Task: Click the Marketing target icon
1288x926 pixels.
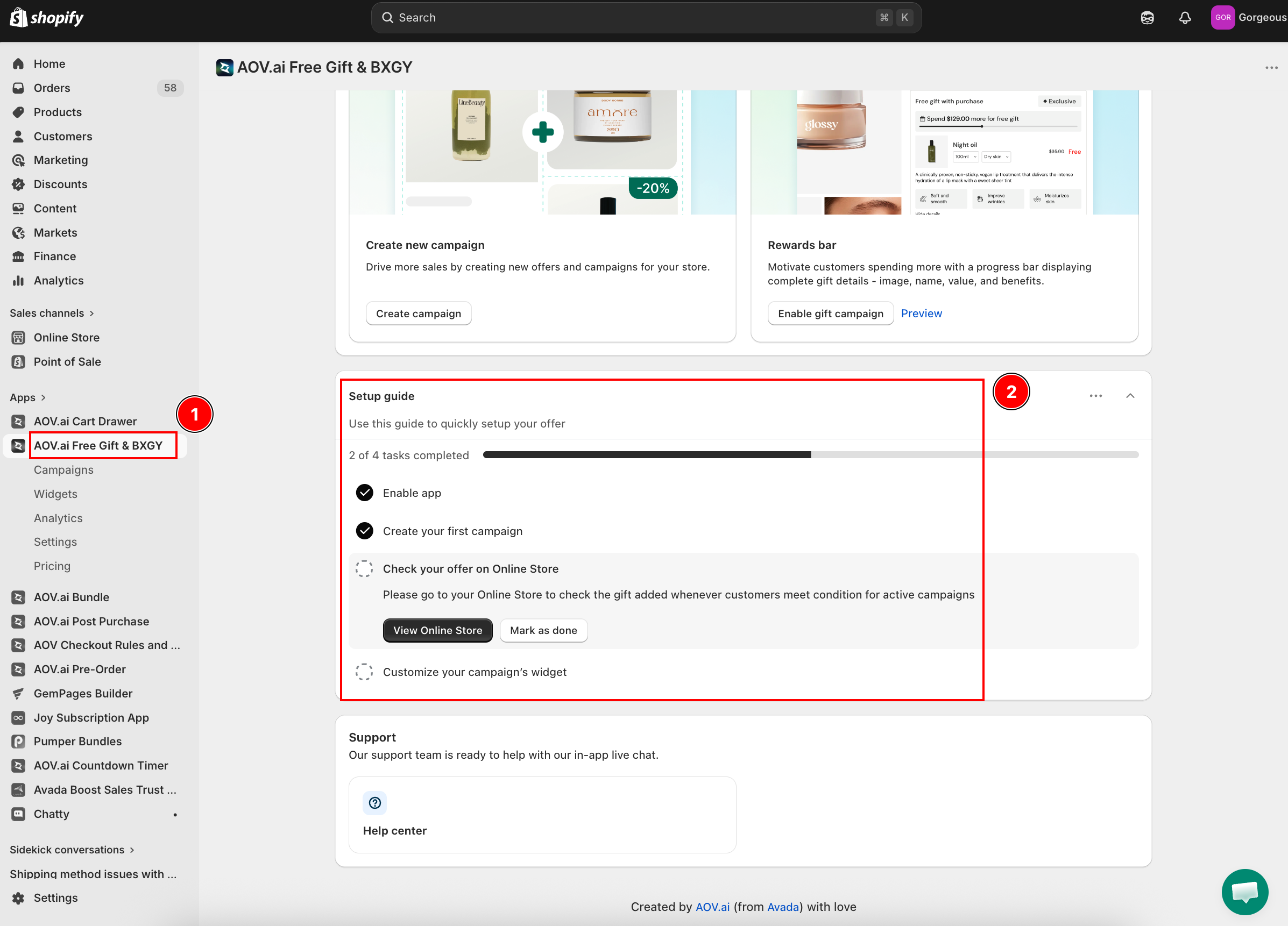Action: click(18, 160)
